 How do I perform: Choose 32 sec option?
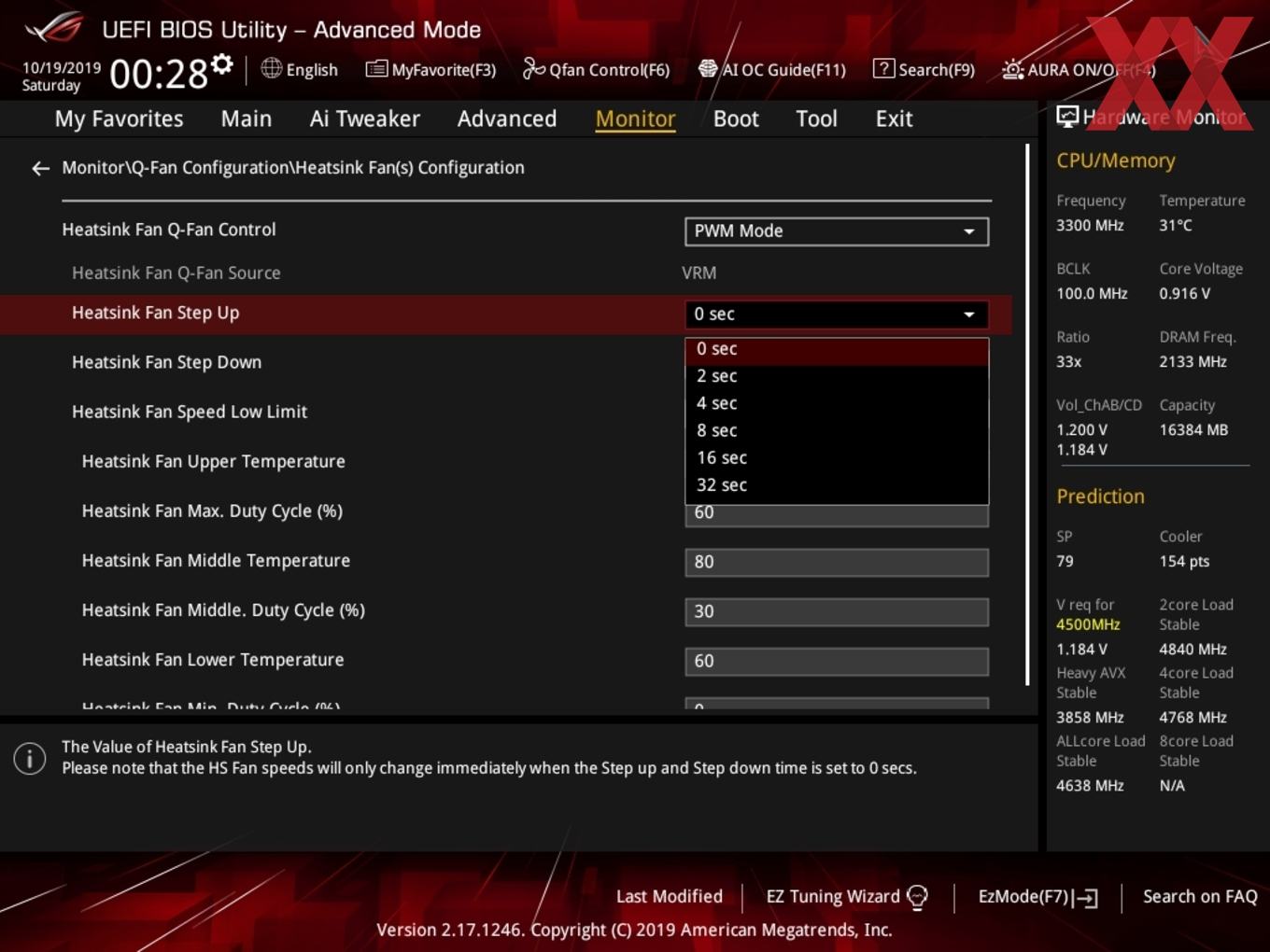837,484
